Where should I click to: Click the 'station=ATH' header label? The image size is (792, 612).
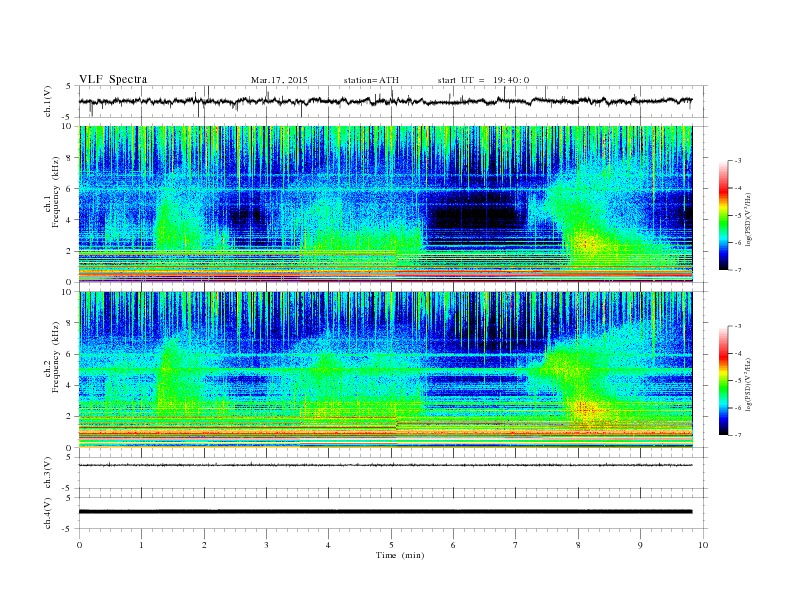[371, 80]
